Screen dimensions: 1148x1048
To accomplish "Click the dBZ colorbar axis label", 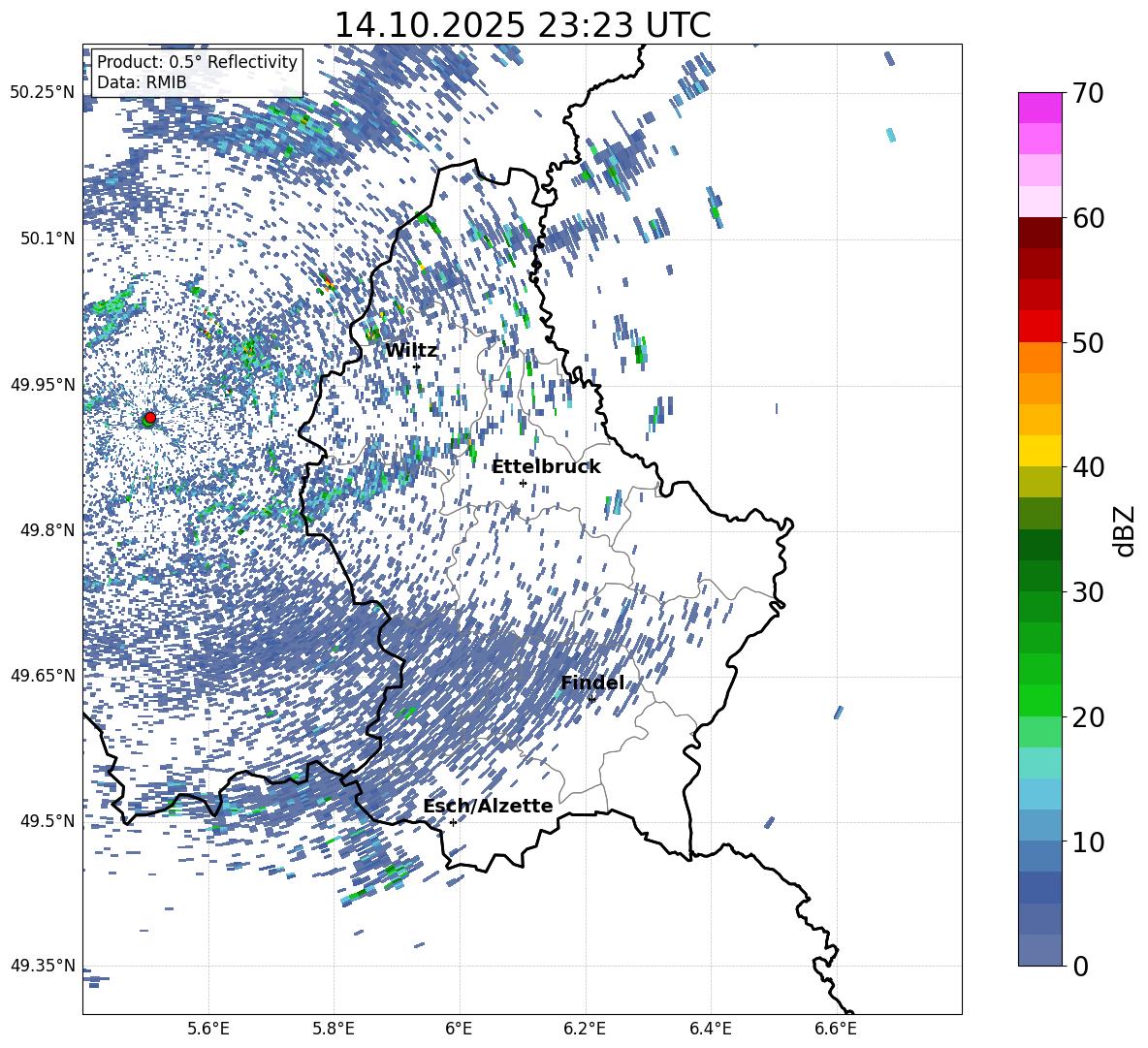I will pos(1126,530).
